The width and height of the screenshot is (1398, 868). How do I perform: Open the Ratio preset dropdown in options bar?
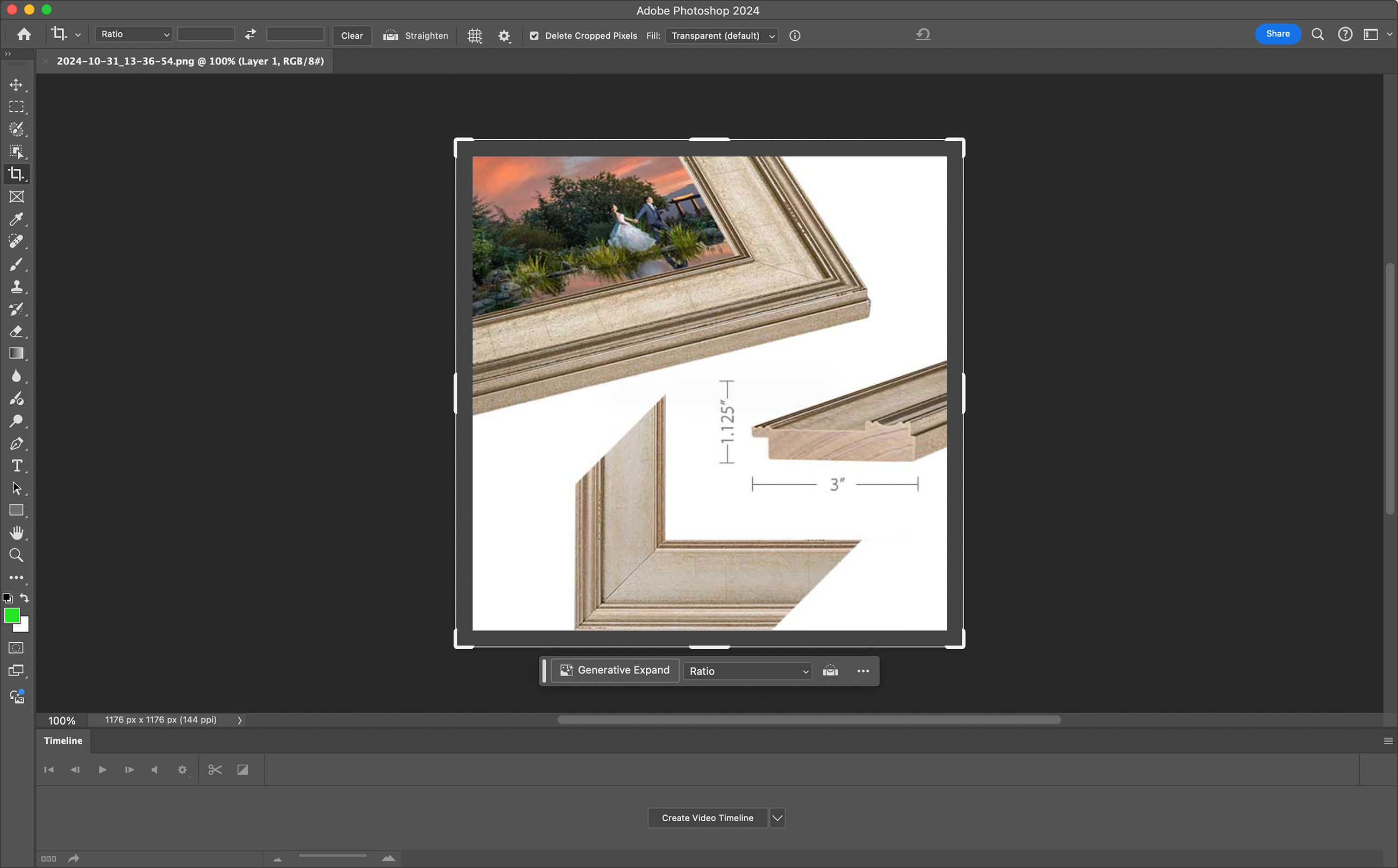[x=134, y=34]
